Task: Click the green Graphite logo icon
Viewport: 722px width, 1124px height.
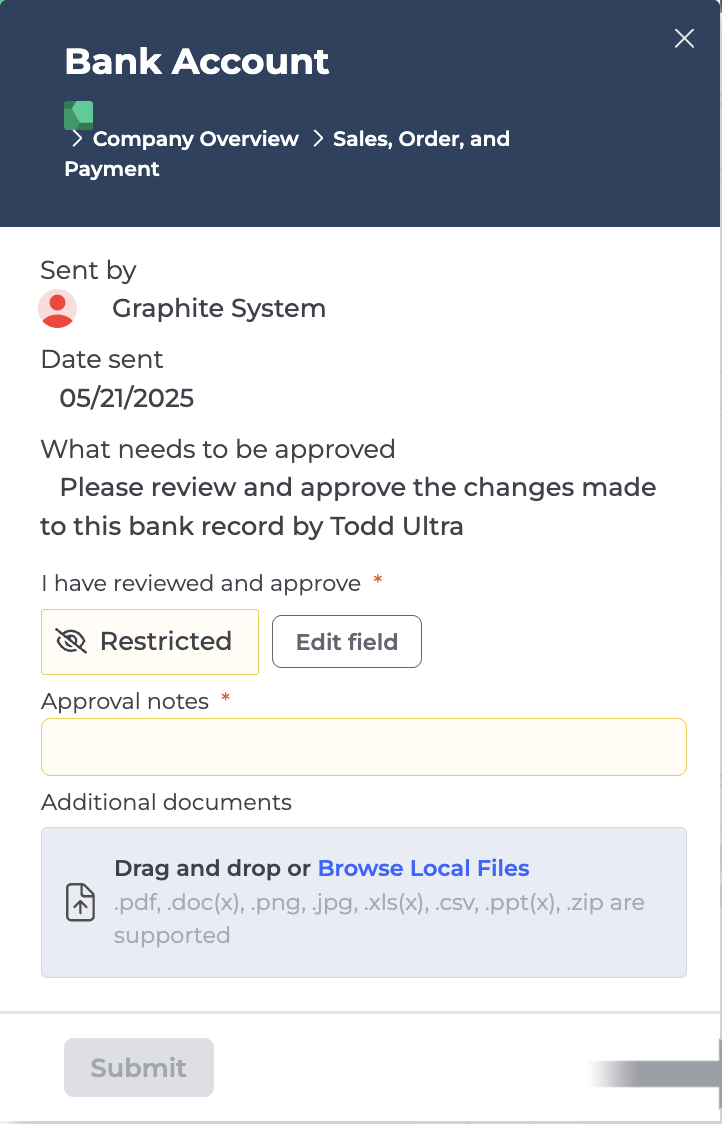Action: pyautogui.click(x=79, y=115)
